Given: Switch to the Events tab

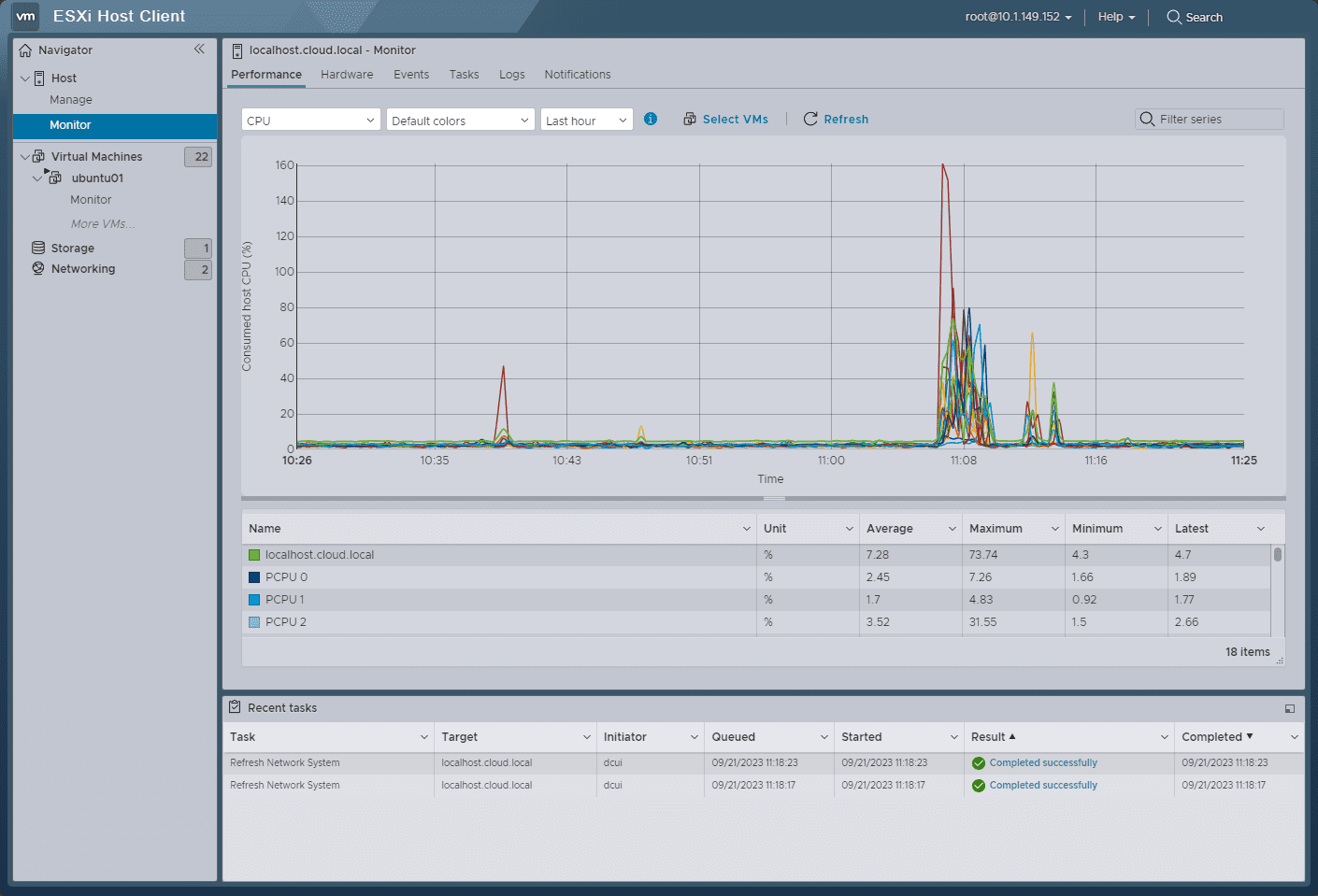Looking at the screenshot, I should point(411,75).
